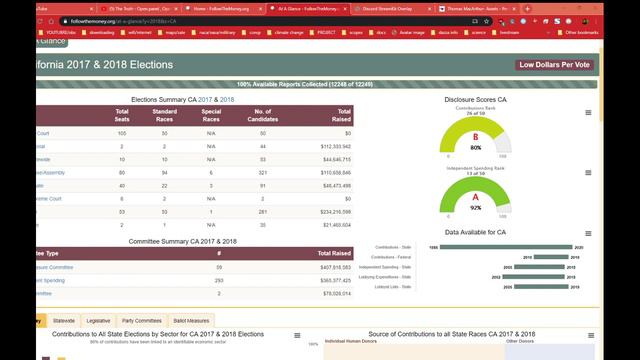Open the wifi/internet bookmark folder
This screenshot has height=360, width=640.
pos(136,32)
